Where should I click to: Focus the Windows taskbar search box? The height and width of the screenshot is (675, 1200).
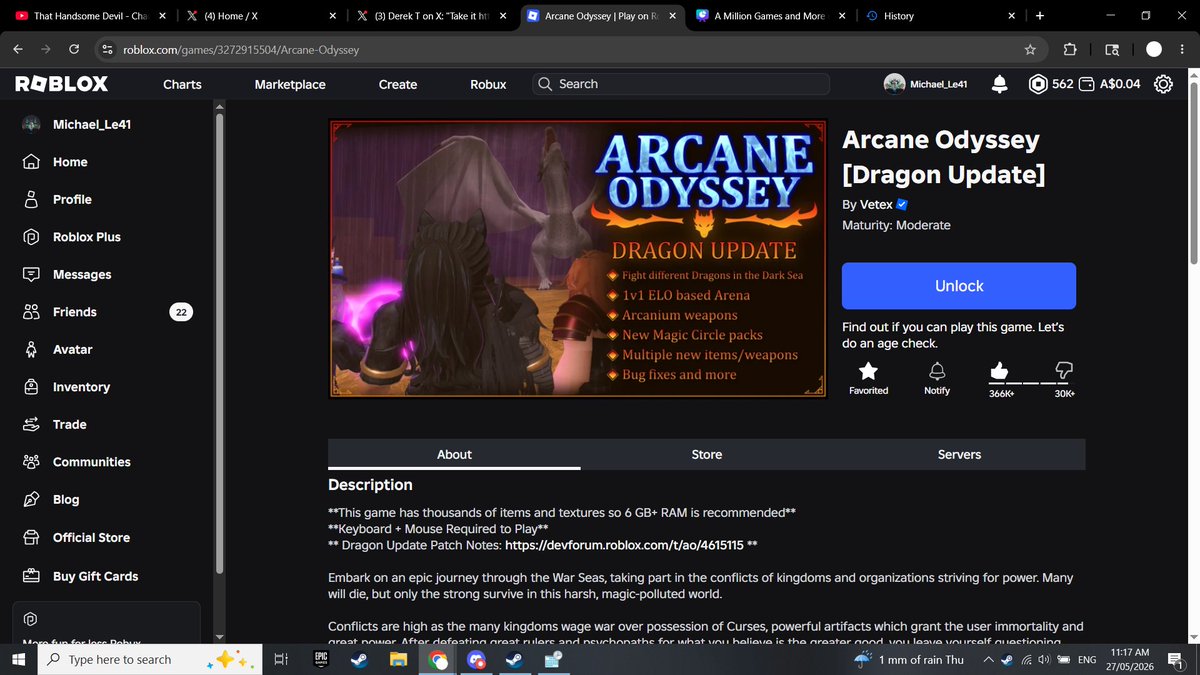(x=150, y=659)
